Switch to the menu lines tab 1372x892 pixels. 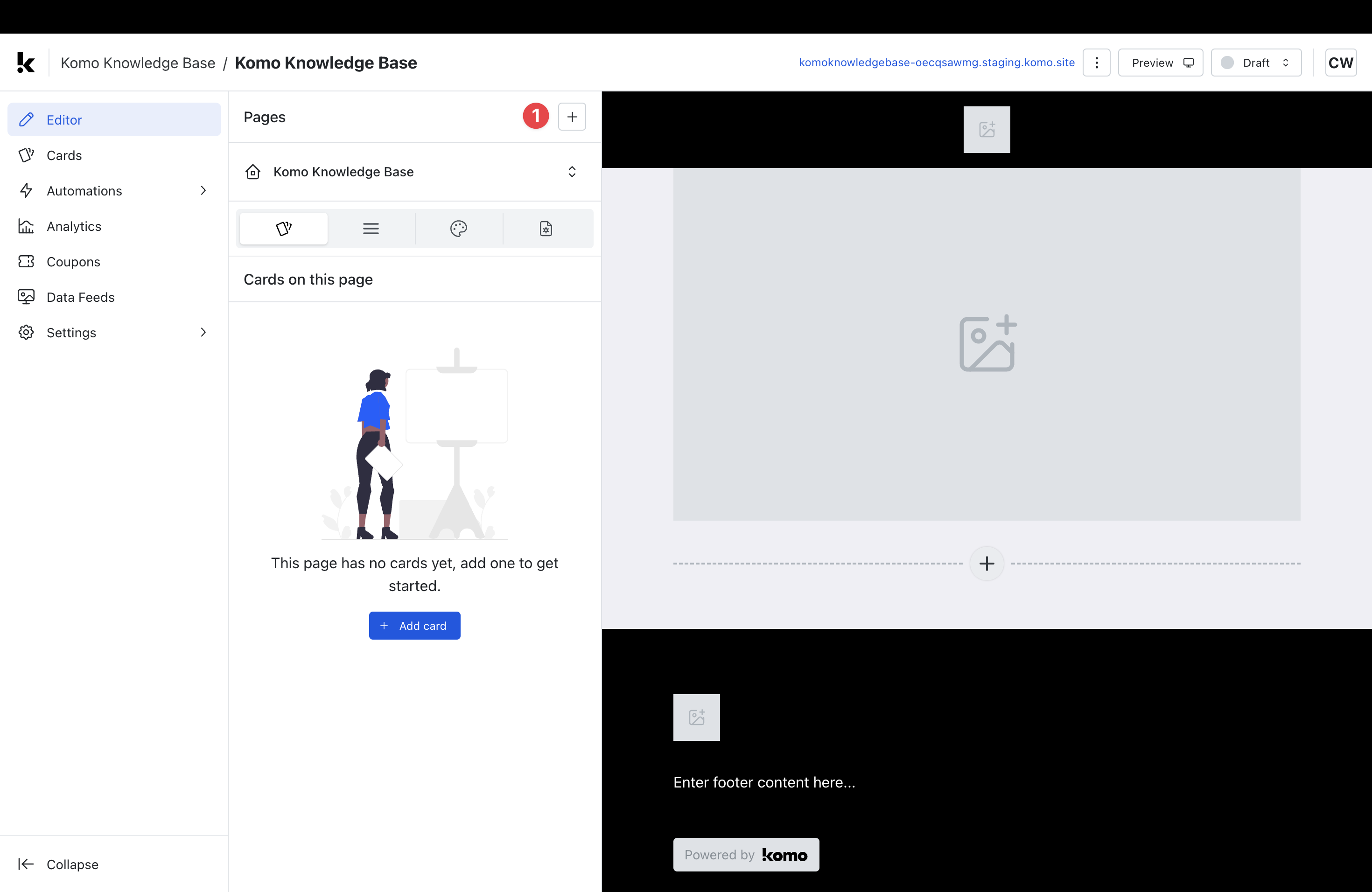click(x=371, y=229)
